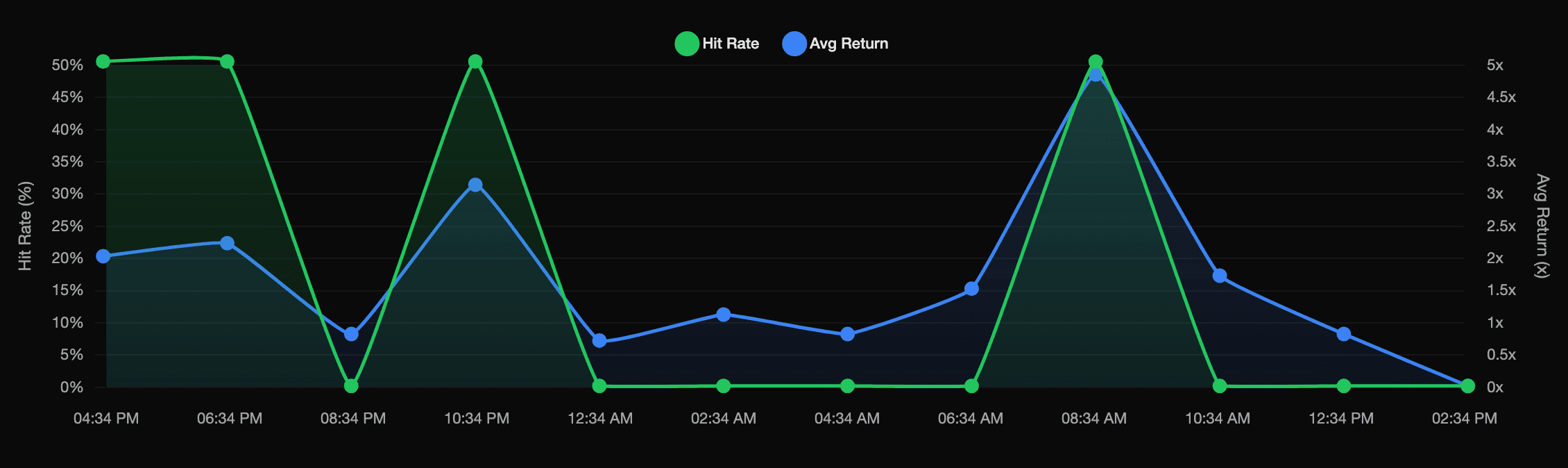Click the 50% tick on left axis
The width and height of the screenshot is (1568, 468).
click(67, 65)
